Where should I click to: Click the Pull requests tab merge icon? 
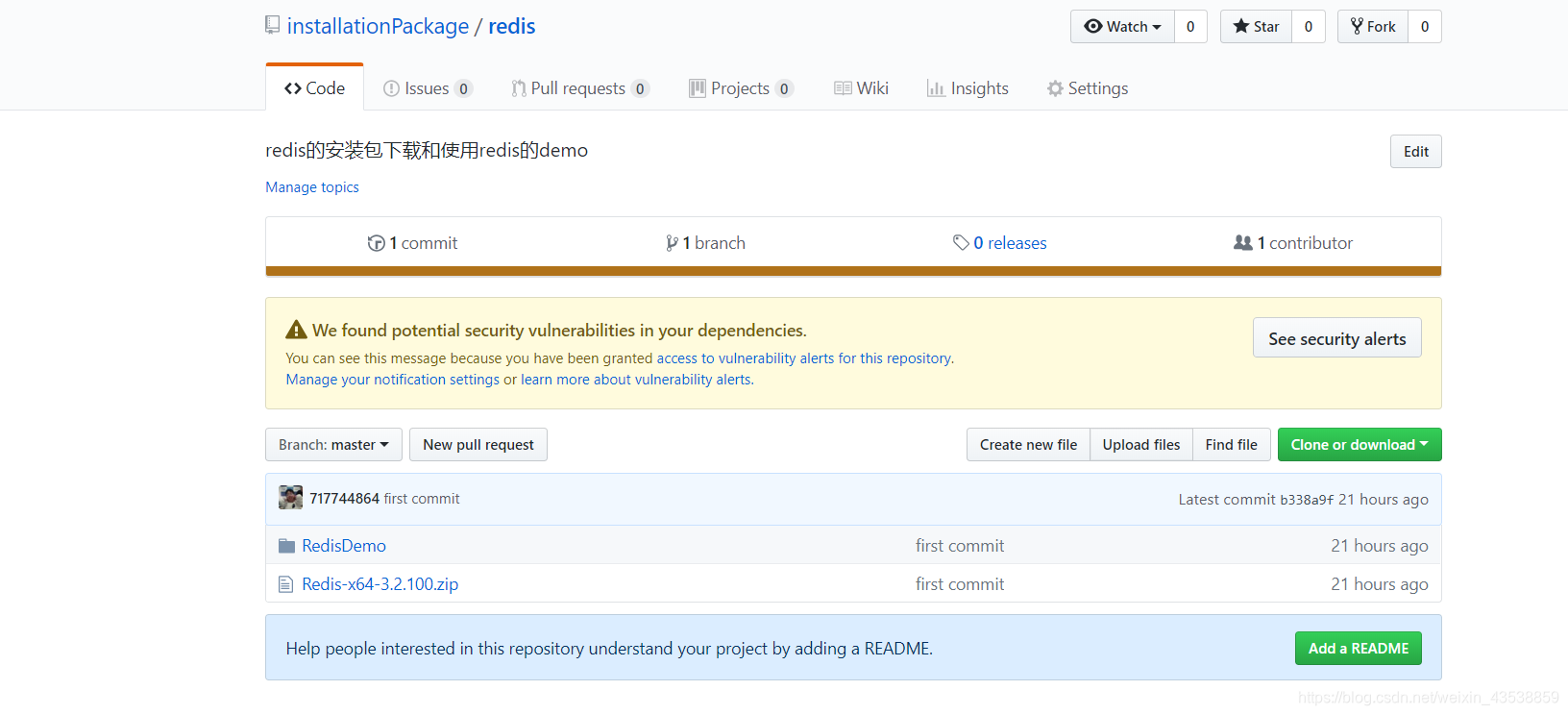click(519, 88)
